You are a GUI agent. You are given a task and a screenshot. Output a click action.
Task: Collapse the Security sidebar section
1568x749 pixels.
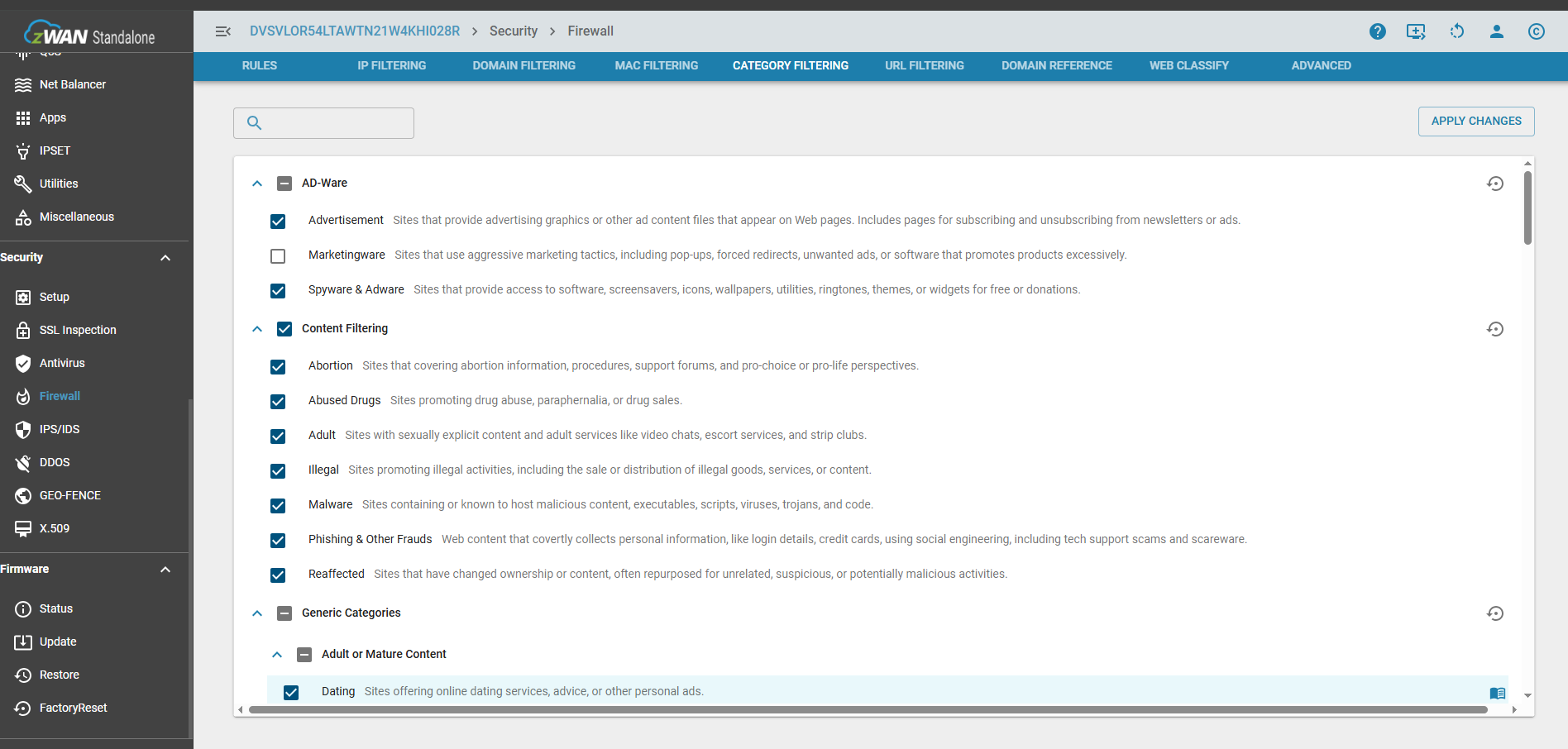165,258
